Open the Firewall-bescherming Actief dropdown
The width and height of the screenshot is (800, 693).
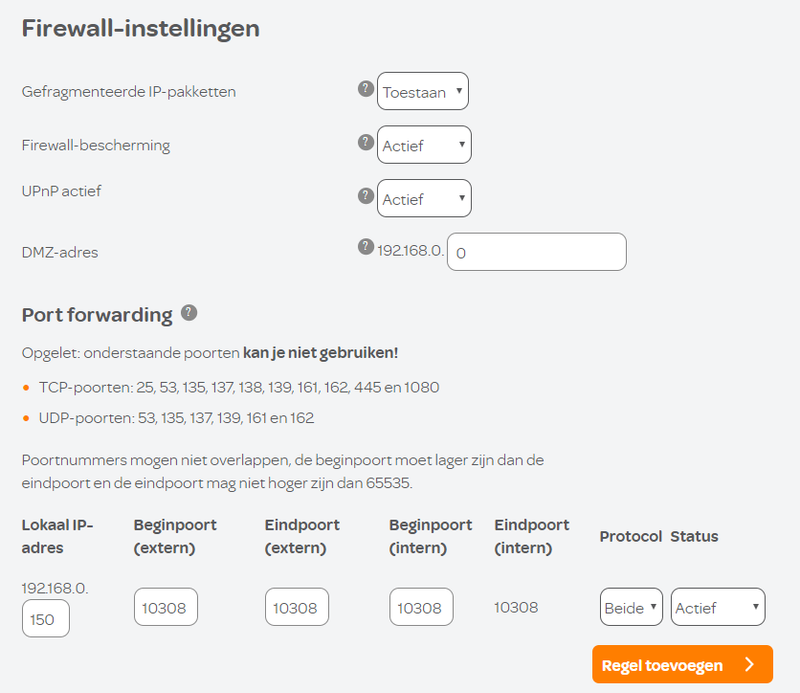[424, 145]
